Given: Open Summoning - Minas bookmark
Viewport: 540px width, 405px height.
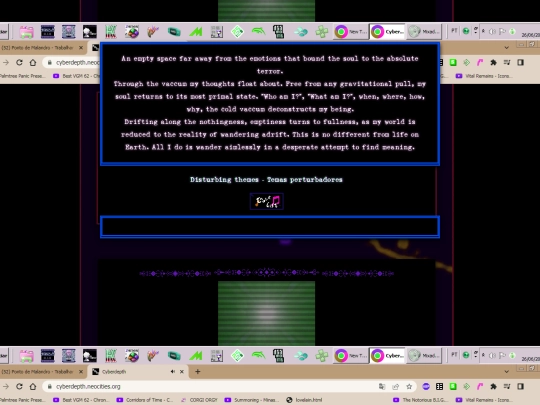Looking at the screenshot, I should tap(252, 400).
